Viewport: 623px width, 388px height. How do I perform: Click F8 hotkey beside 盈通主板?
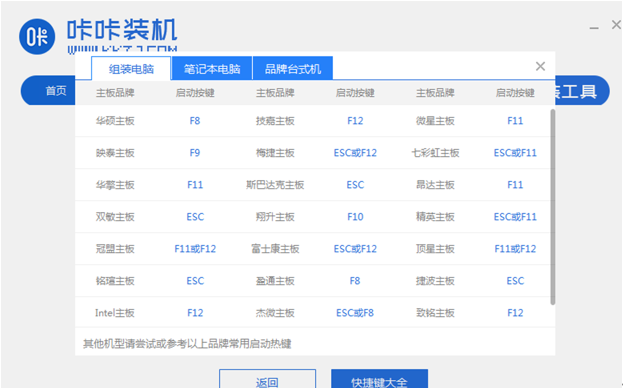click(x=355, y=281)
